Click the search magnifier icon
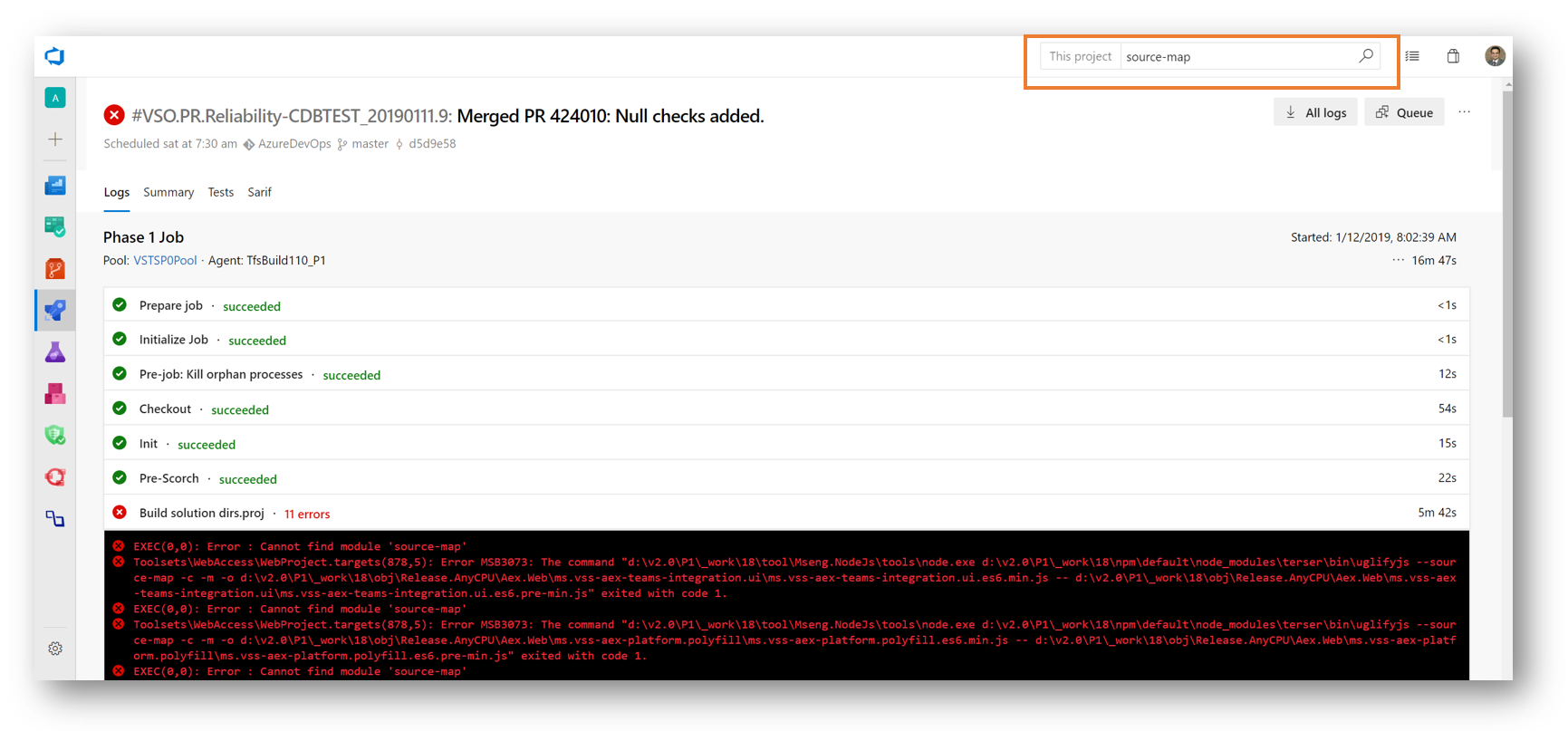 click(1366, 56)
